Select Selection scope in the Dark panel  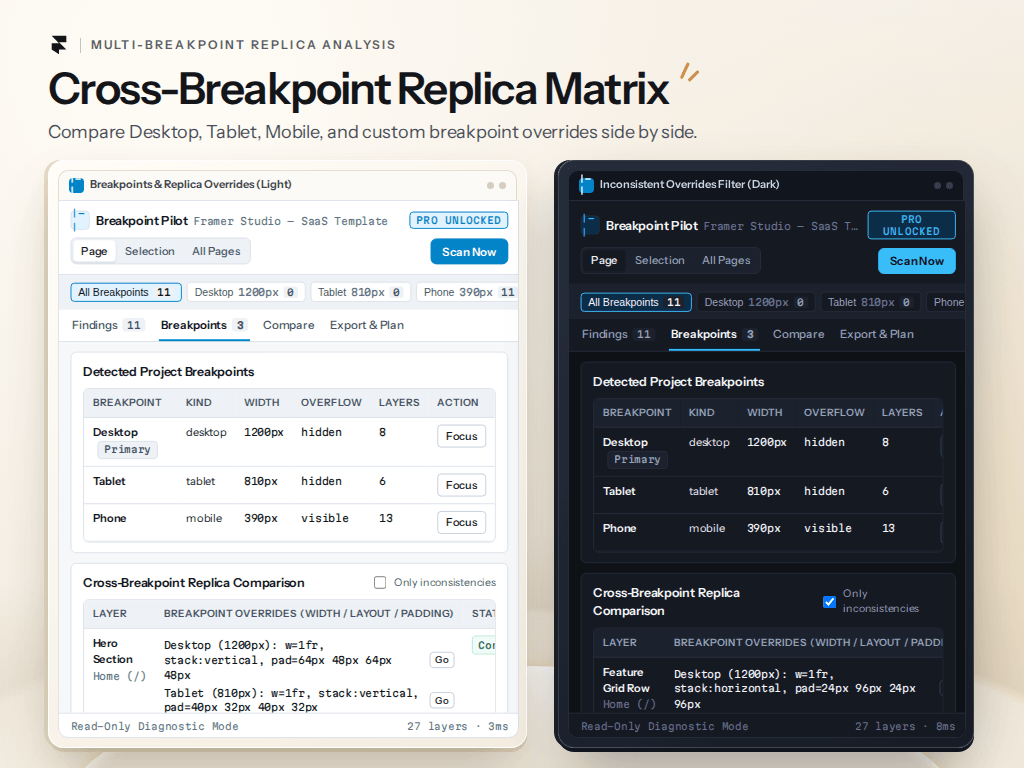coord(660,261)
